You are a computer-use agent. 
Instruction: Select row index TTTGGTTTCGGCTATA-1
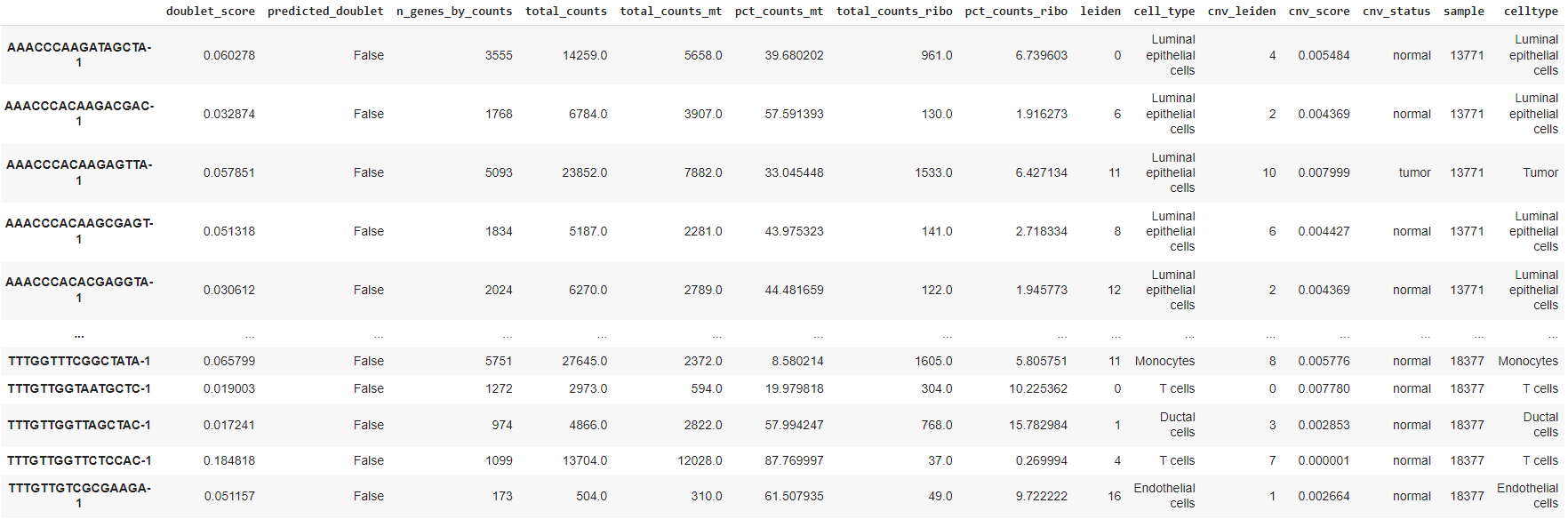(x=79, y=361)
